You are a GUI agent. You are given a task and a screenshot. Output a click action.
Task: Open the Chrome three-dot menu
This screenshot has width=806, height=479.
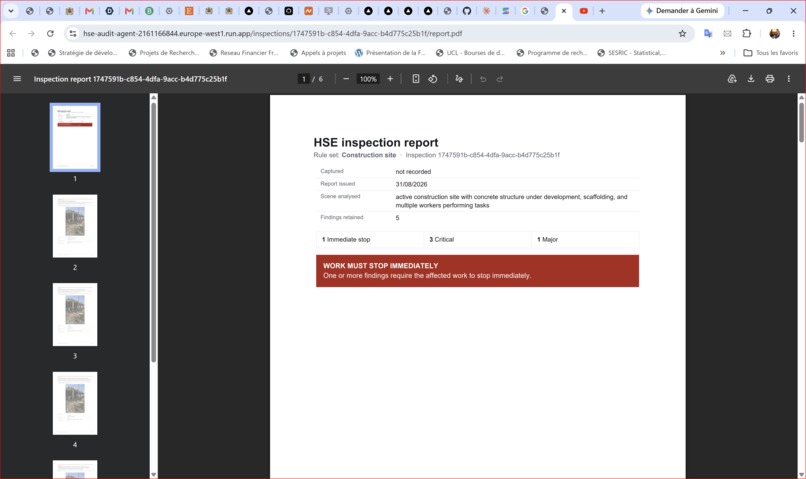[793, 33]
